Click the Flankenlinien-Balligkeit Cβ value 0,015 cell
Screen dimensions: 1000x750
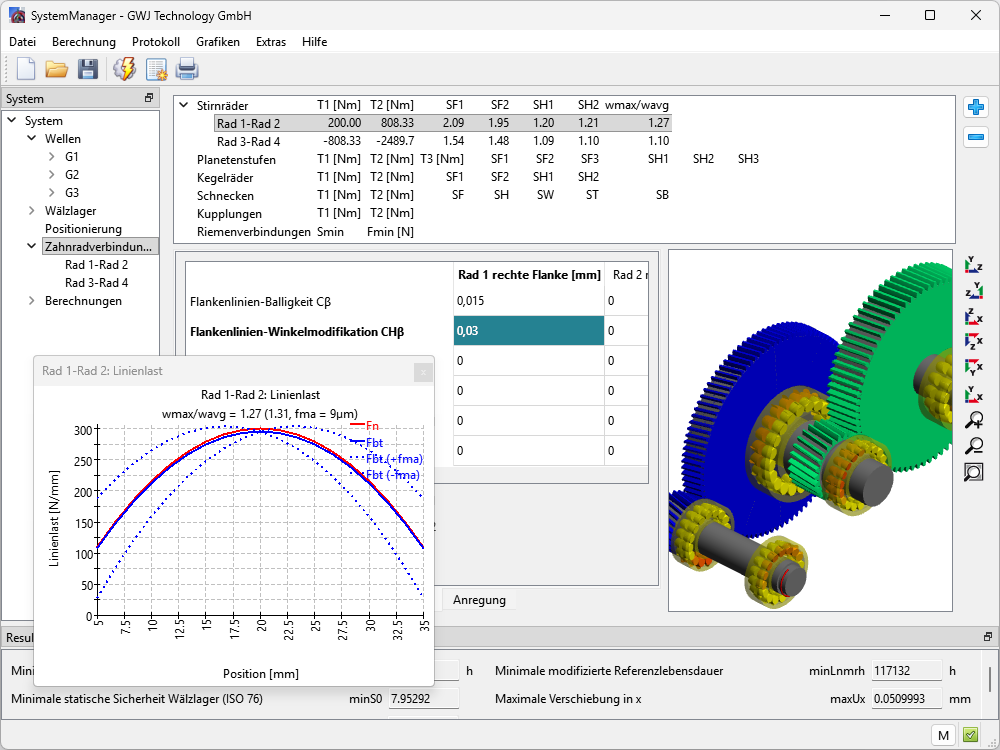tap(528, 300)
